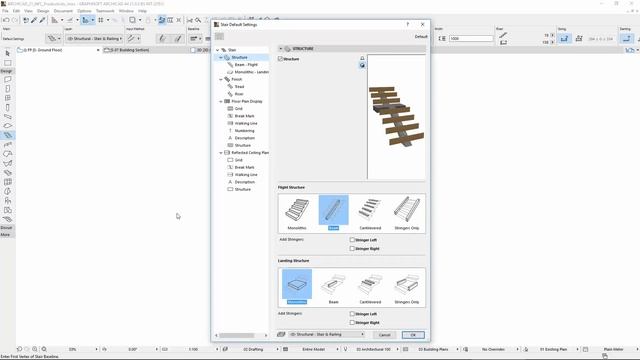Screen dimensions: 640x360
Task: Select the Arrow tool in the toolbox
Action: [x=7, y=53]
